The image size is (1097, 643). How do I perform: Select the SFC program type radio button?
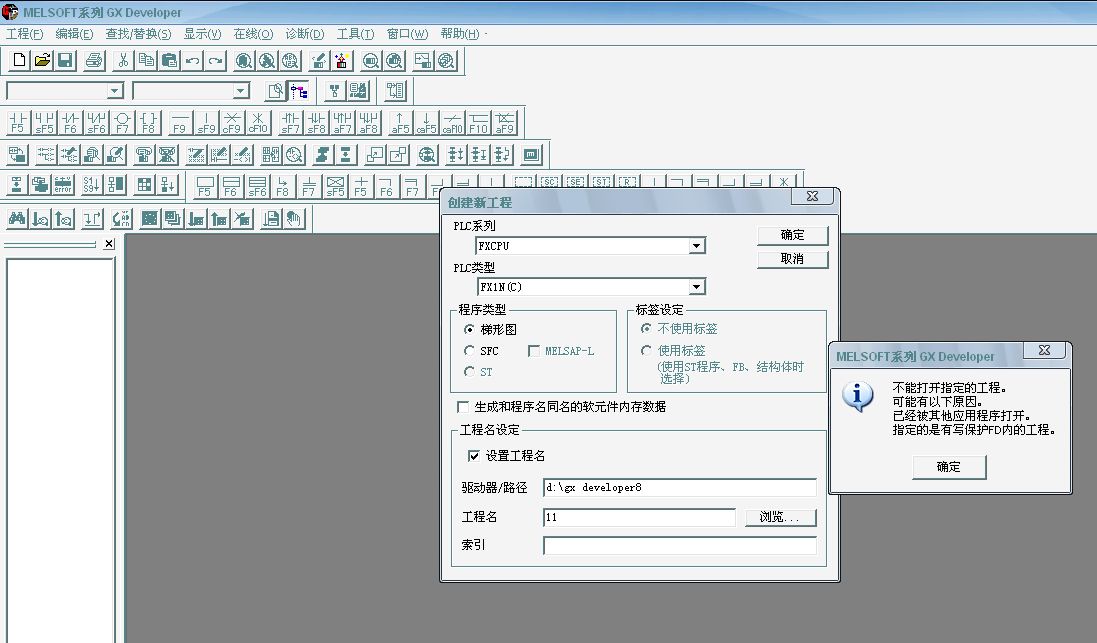click(470, 351)
